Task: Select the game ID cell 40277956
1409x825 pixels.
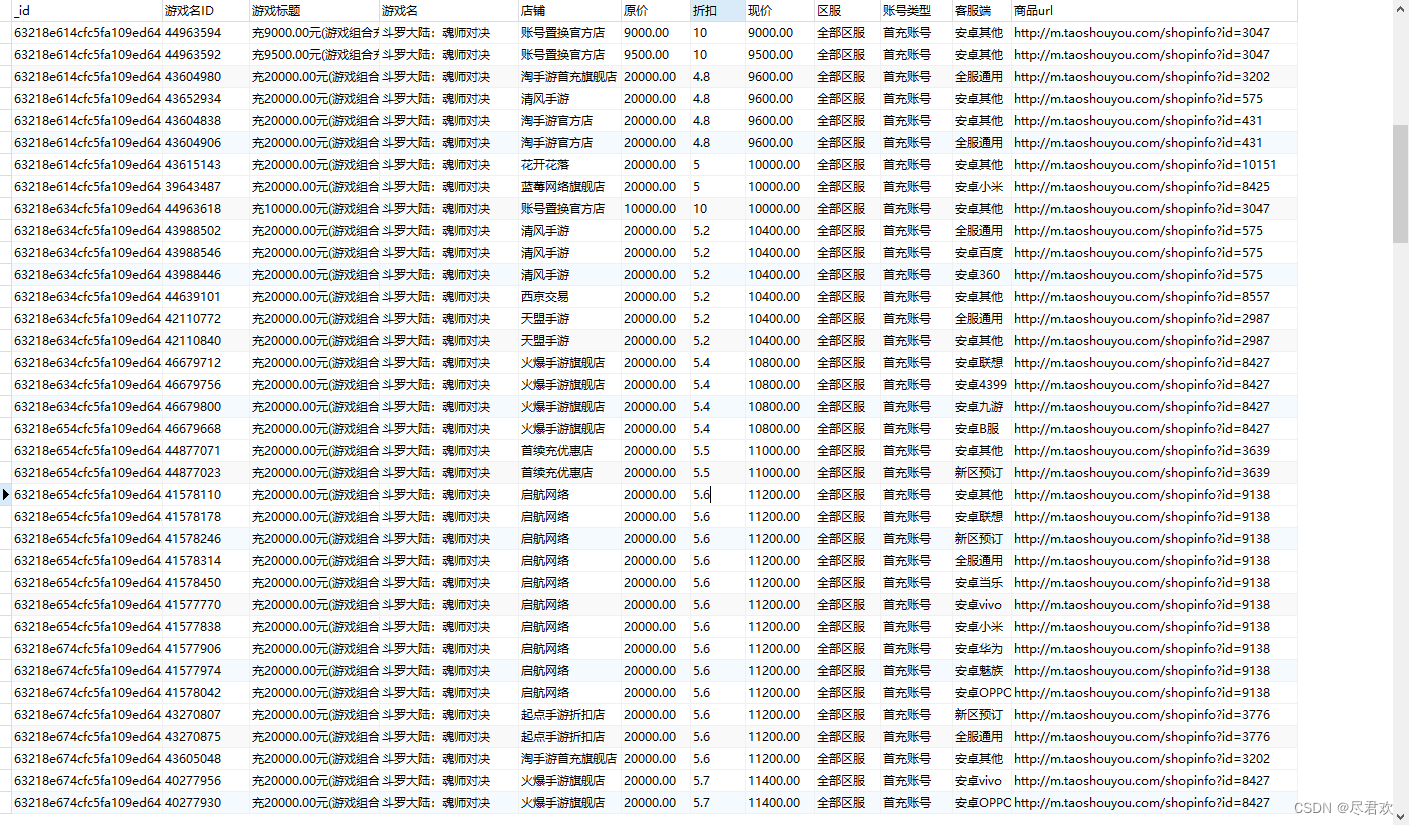Action: (x=205, y=781)
